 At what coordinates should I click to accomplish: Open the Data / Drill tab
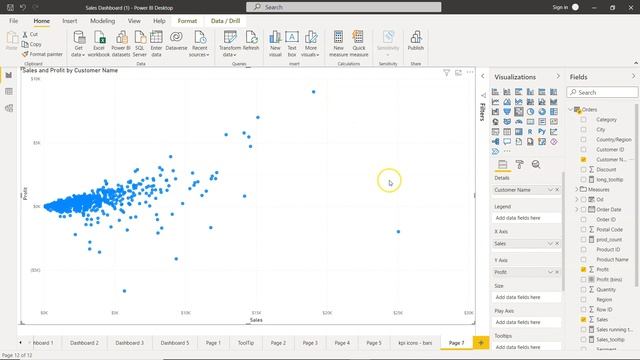pyautogui.click(x=225, y=21)
